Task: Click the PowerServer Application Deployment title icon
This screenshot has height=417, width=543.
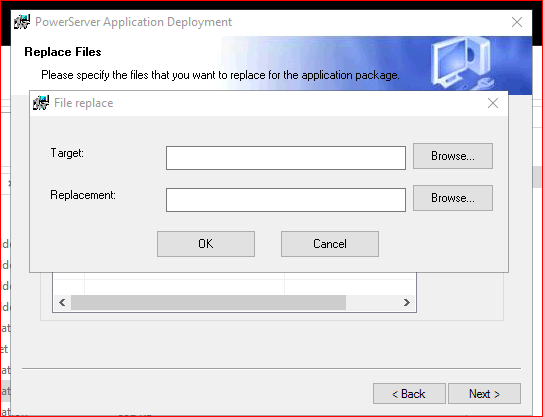Action: pos(22,22)
